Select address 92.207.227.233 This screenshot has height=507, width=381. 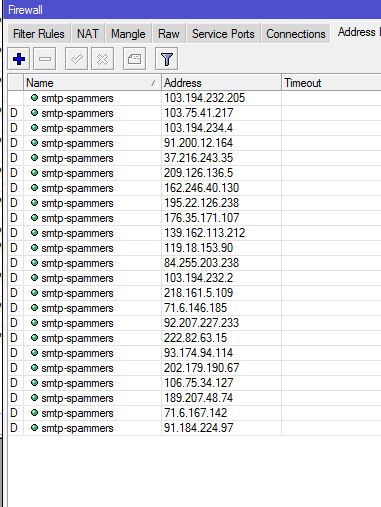(201, 323)
